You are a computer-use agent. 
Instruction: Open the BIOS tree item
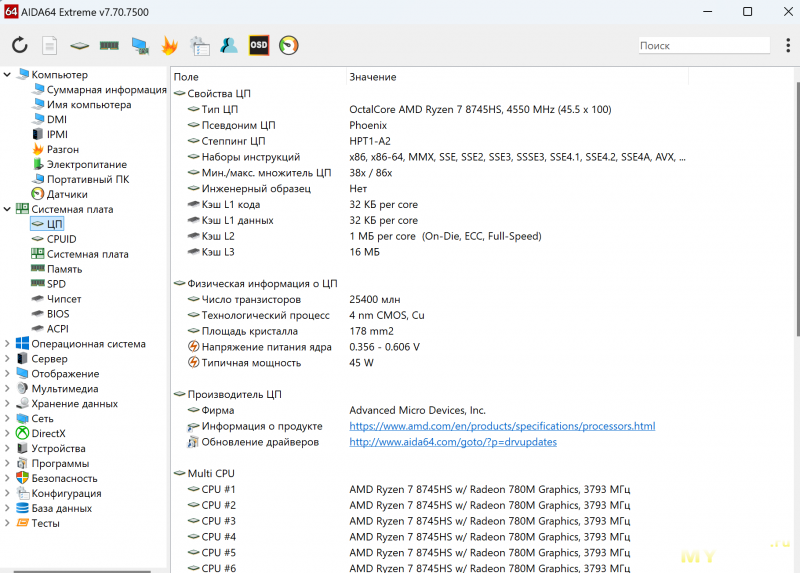pyautogui.click(x=58, y=314)
